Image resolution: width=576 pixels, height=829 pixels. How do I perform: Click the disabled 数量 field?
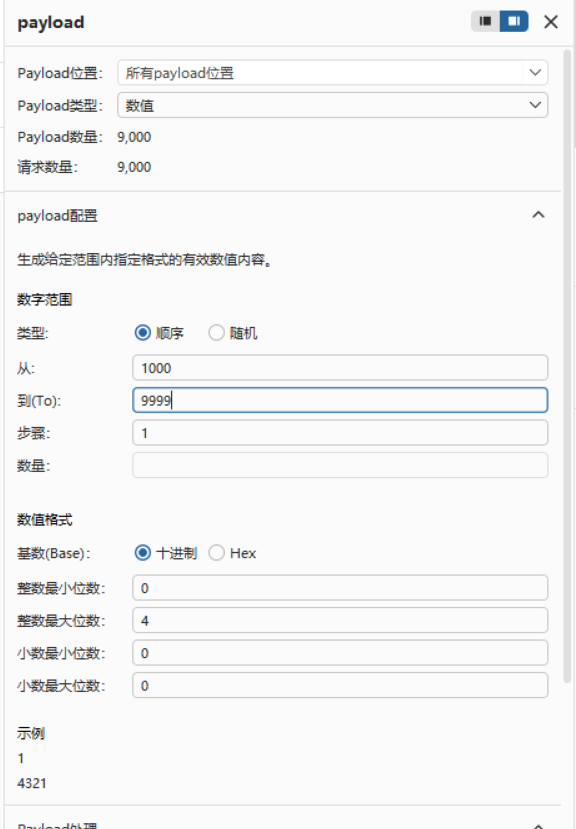pyautogui.click(x=340, y=465)
